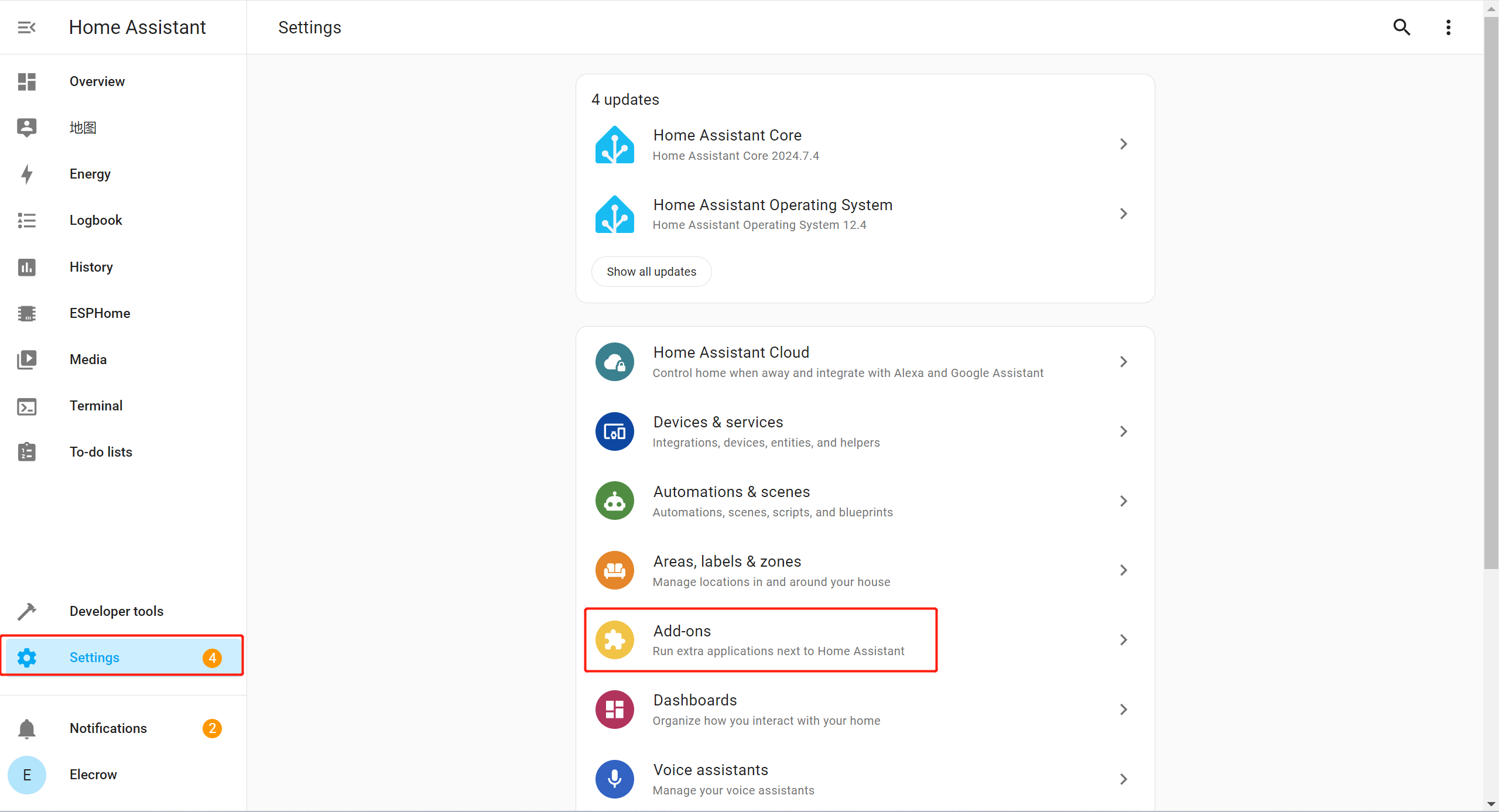The image size is (1499, 812).
Task: Click the Settings badge showing 4
Action: 212,658
